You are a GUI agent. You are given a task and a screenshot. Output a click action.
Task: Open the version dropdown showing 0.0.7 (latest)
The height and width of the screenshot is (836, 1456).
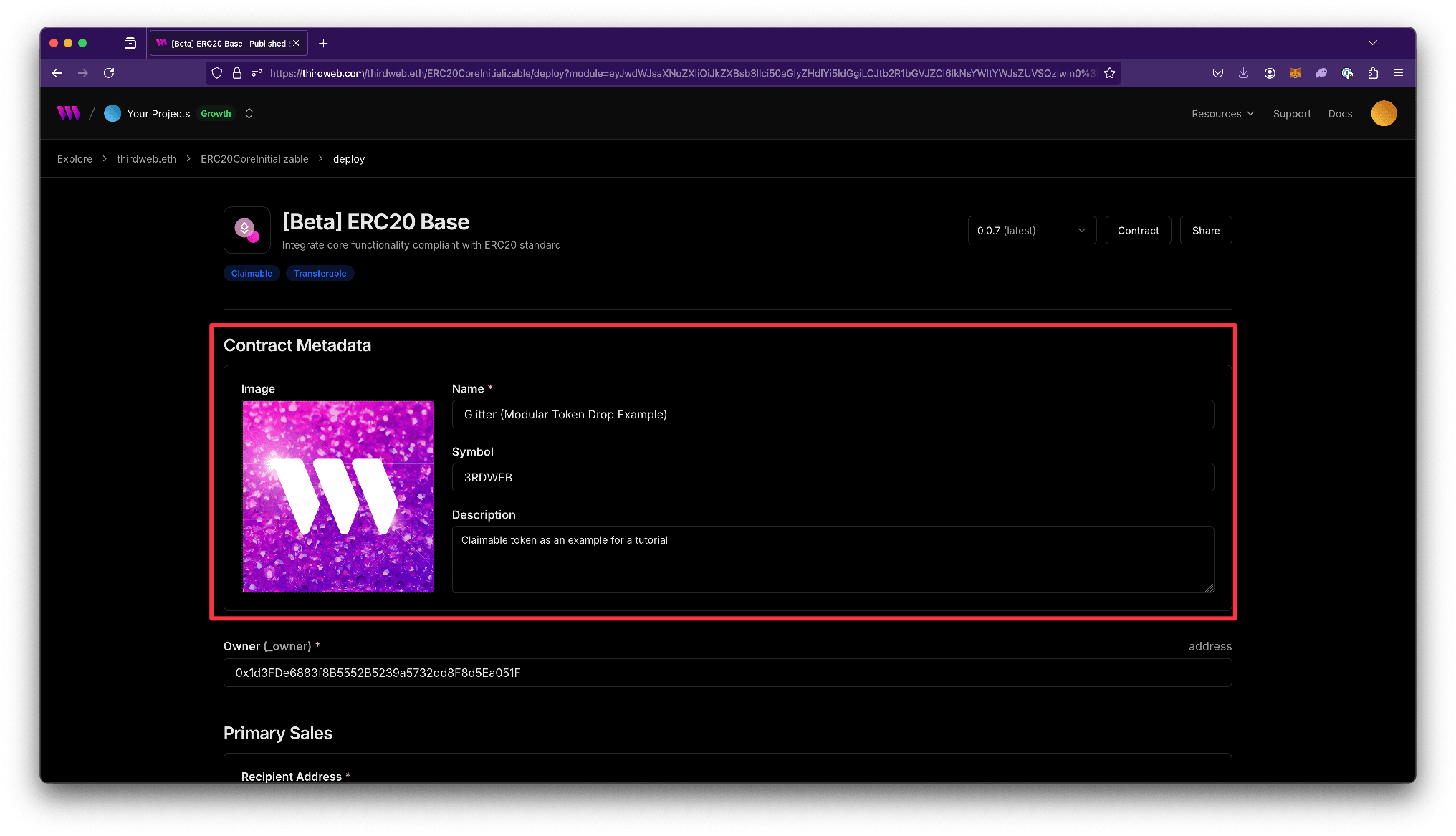pos(1032,230)
